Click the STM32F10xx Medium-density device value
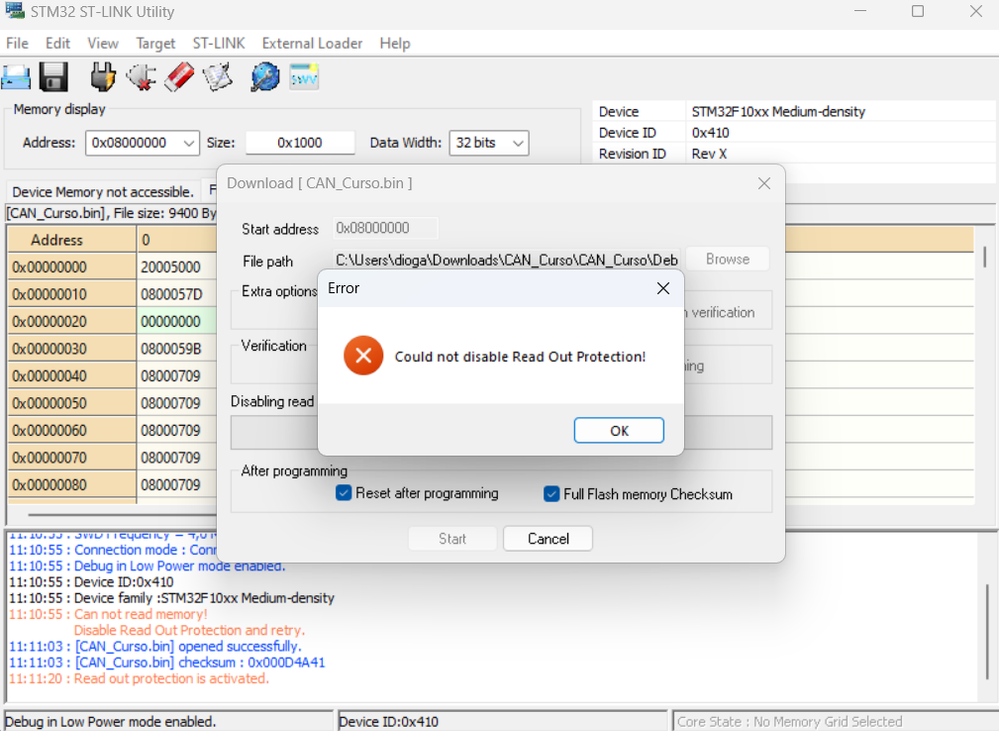999x731 pixels. (x=778, y=112)
